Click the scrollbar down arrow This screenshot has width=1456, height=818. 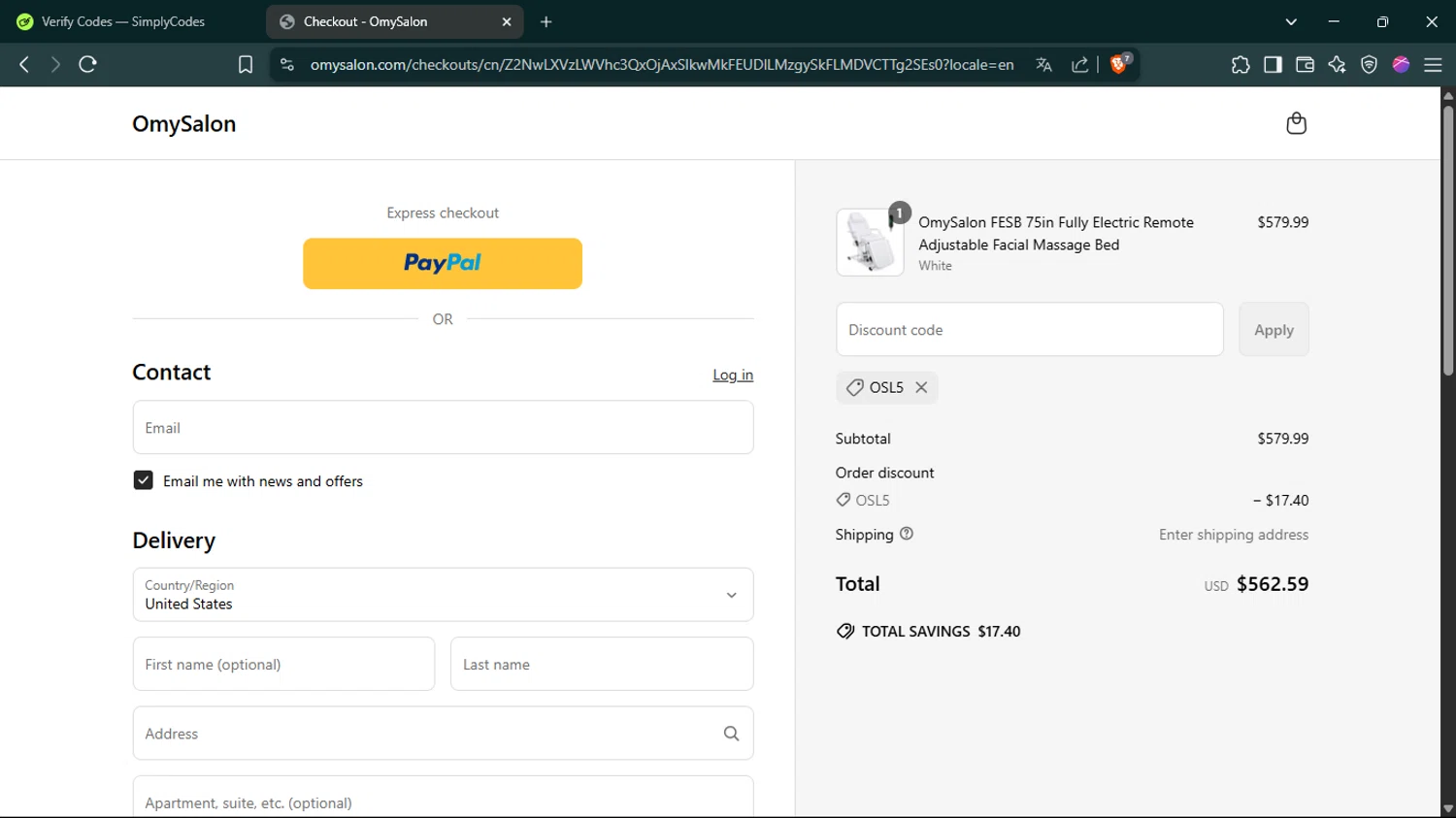(1448, 809)
